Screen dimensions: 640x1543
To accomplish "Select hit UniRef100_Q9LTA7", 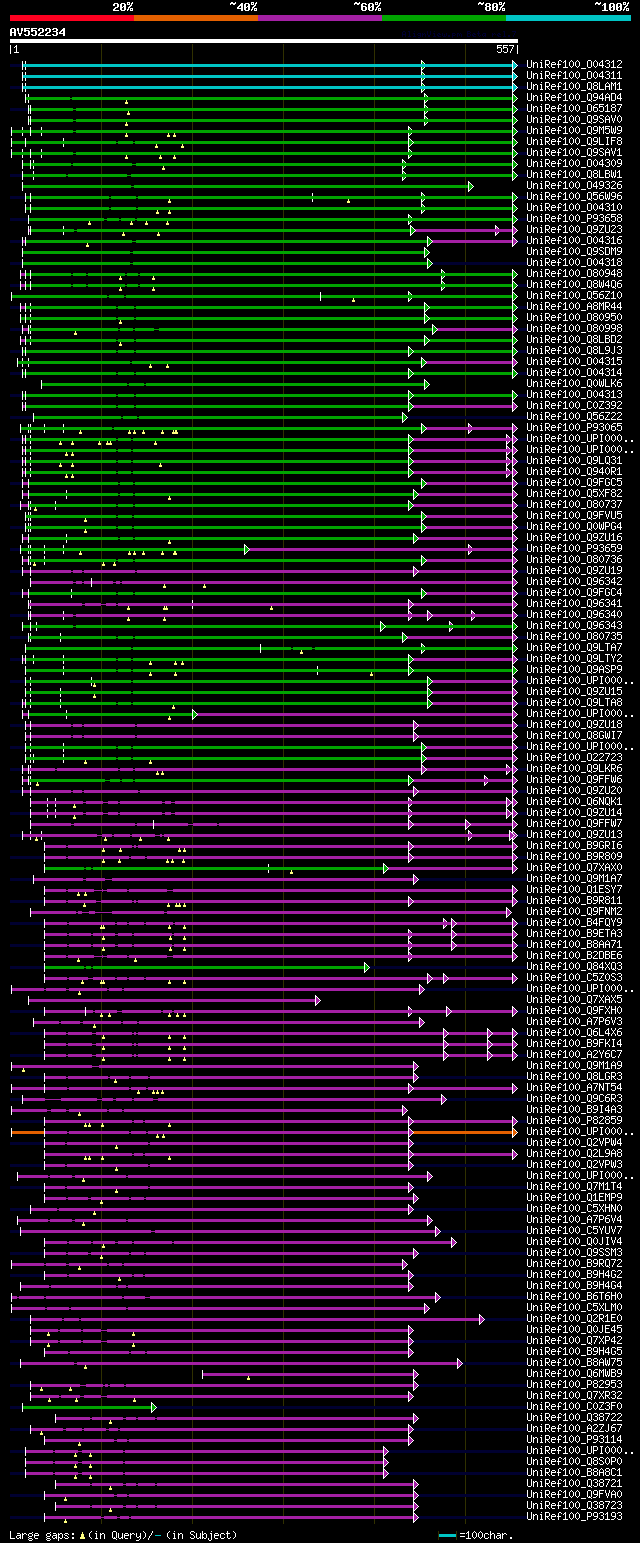I will (574, 648).
